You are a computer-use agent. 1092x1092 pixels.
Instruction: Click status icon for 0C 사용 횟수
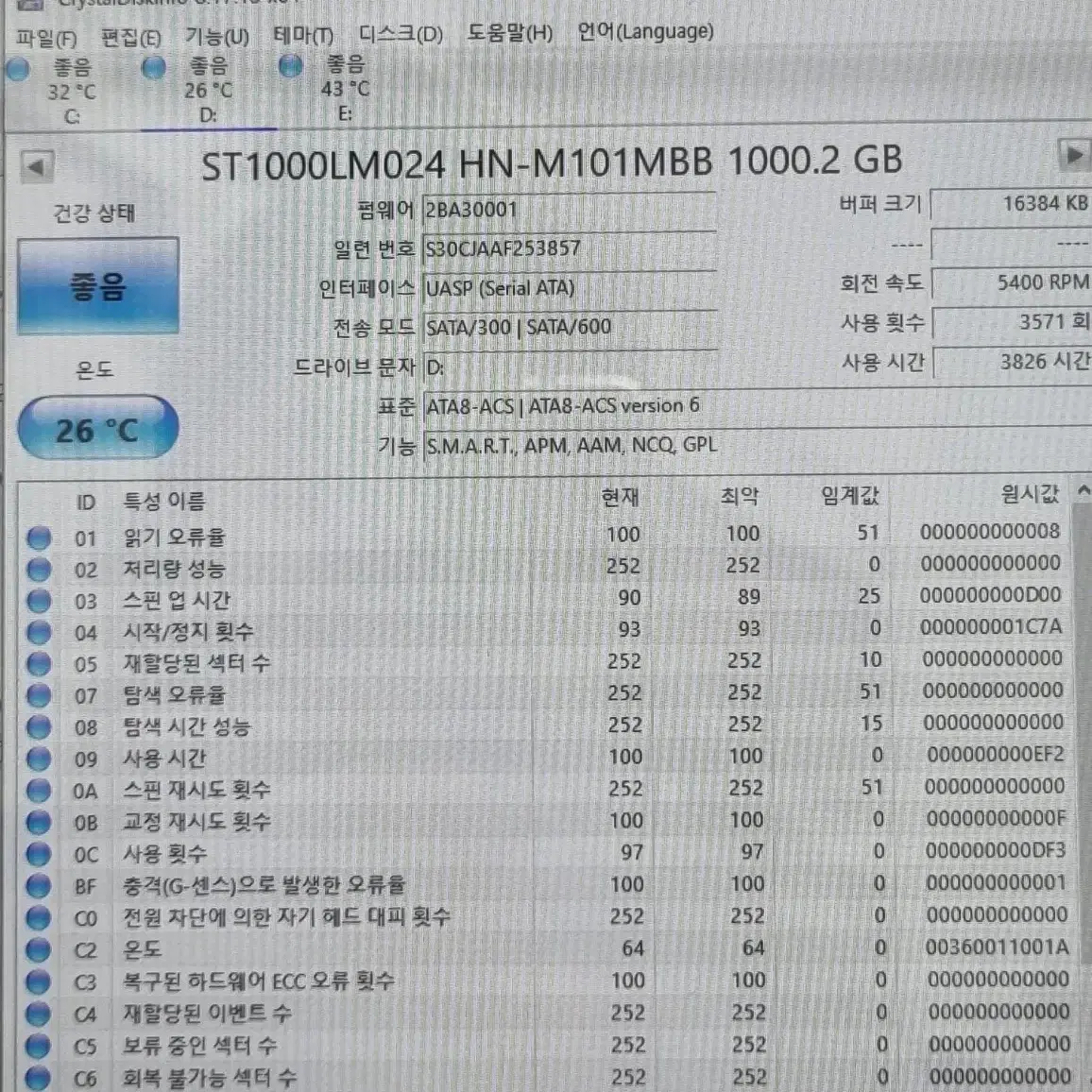39,855
